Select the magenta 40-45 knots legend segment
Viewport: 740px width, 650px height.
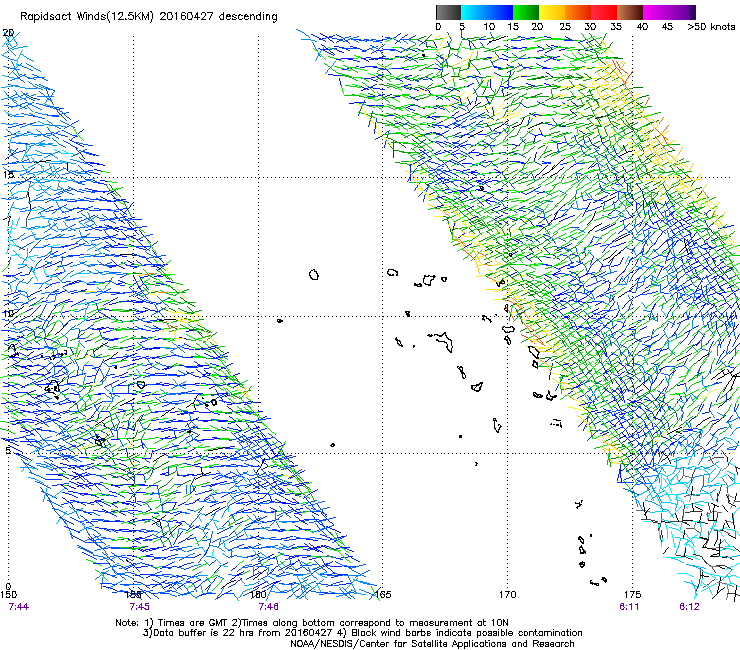coord(656,12)
